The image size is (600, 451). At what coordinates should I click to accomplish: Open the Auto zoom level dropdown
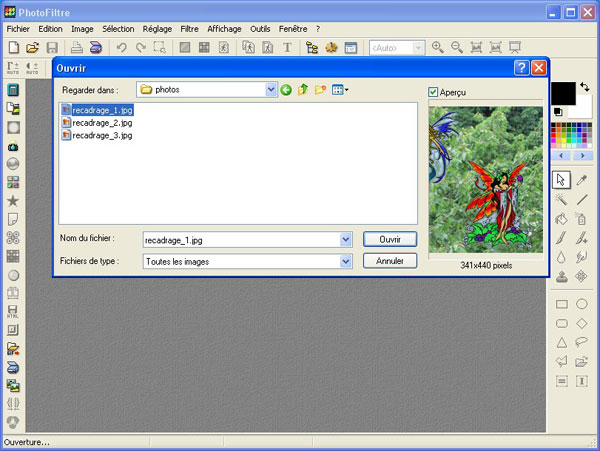tap(419, 48)
